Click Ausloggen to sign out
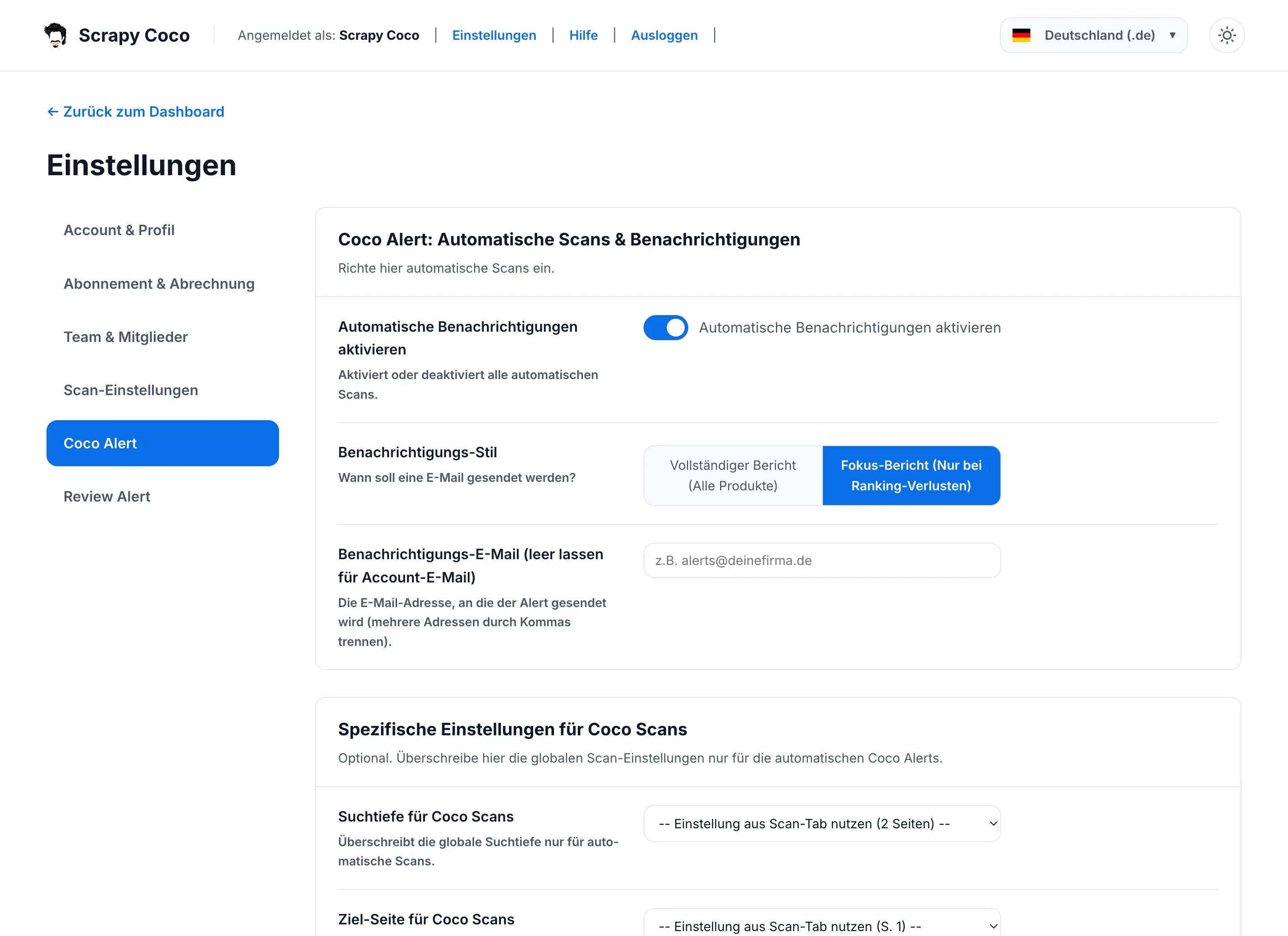 664,35
